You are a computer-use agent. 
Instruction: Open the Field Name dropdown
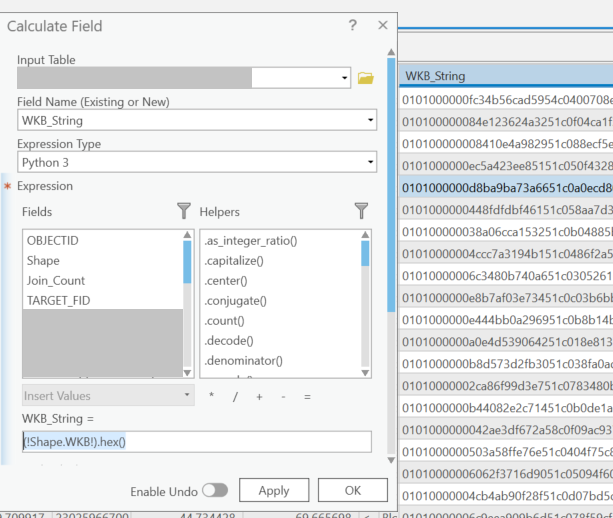pos(371,121)
